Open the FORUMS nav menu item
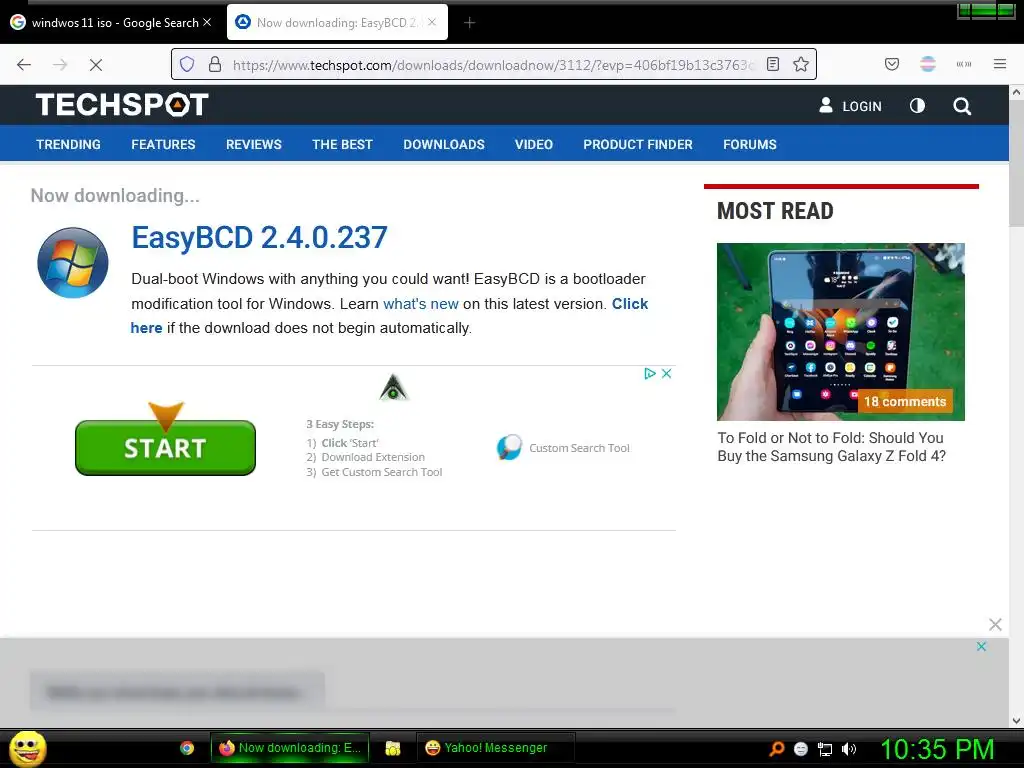This screenshot has width=1024, height=768. tap(750, 144)
